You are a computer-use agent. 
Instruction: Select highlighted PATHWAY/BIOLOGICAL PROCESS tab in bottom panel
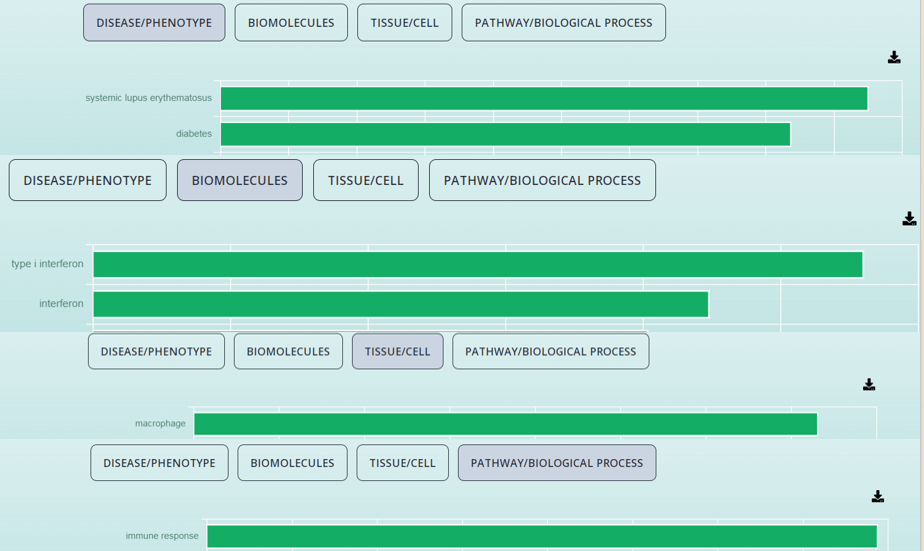557,463
